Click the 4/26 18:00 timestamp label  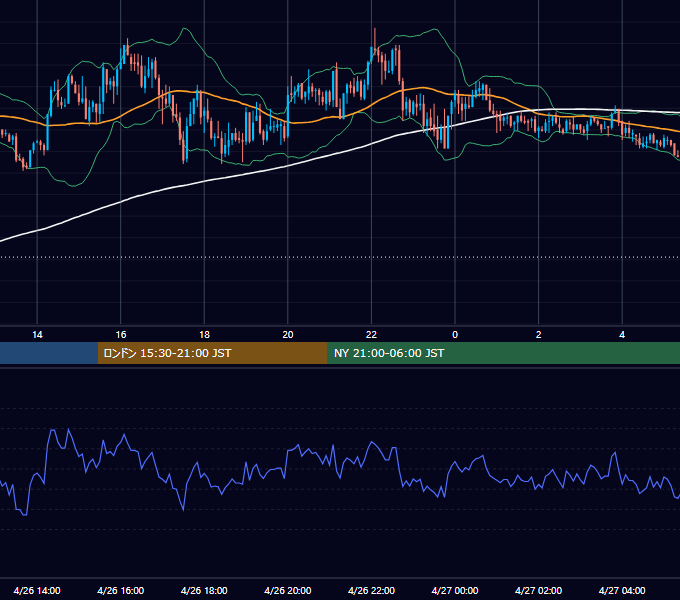click(x=204, y=590)
